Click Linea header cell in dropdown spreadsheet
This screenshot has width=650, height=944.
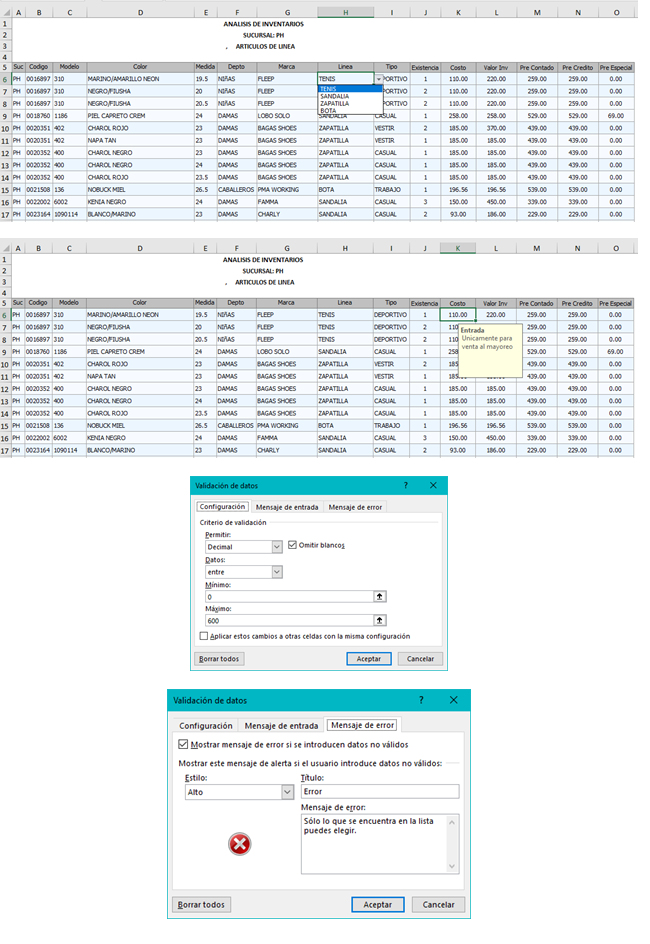[345, 67]
